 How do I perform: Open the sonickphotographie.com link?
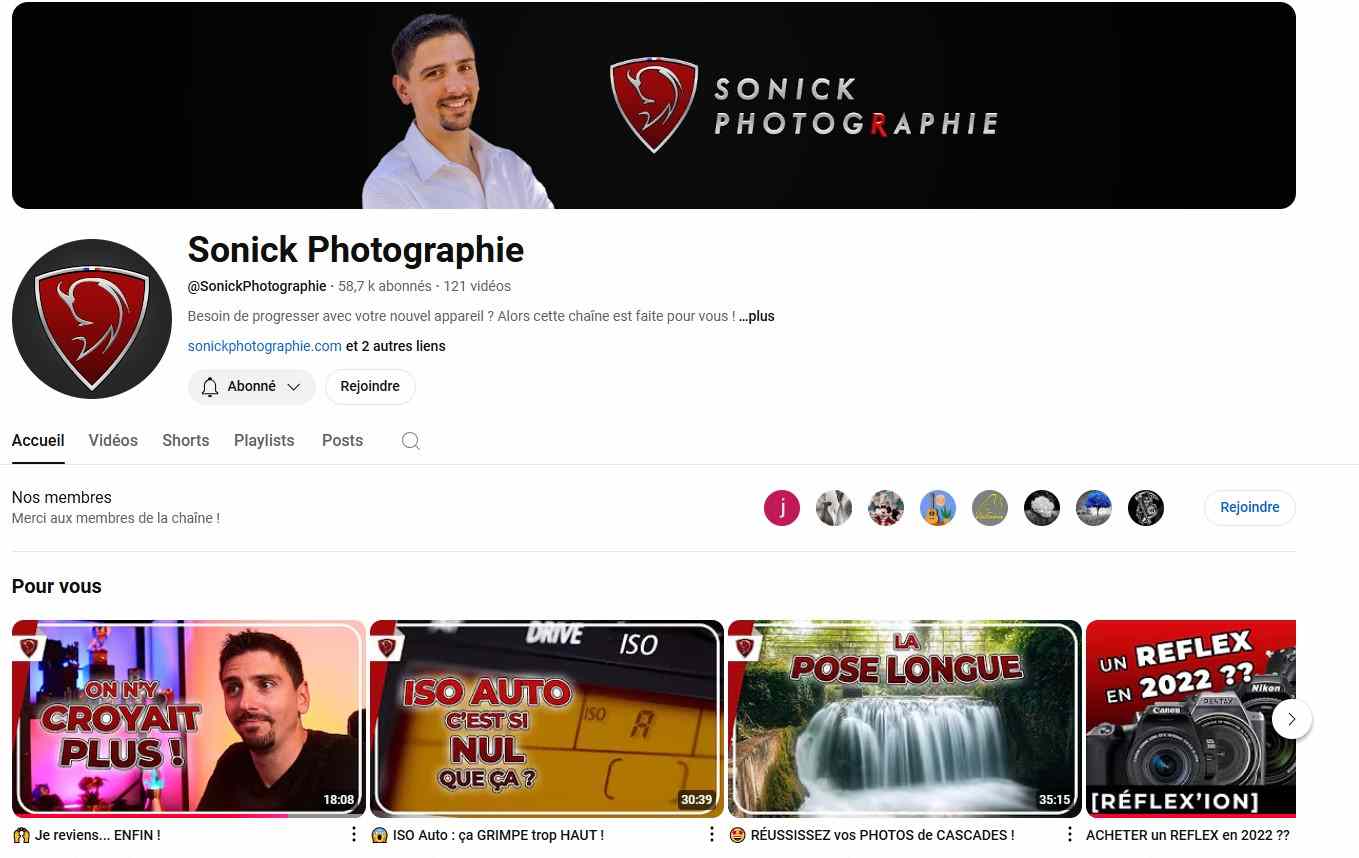[x=265, y=346]
